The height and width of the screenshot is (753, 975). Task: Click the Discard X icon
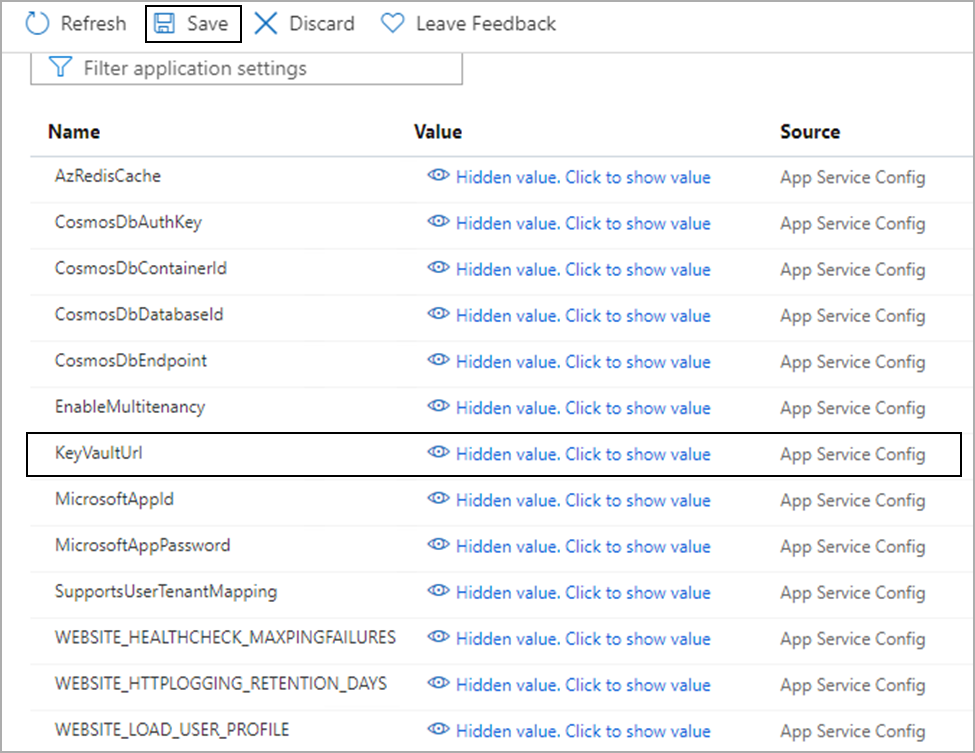point(265,23)
